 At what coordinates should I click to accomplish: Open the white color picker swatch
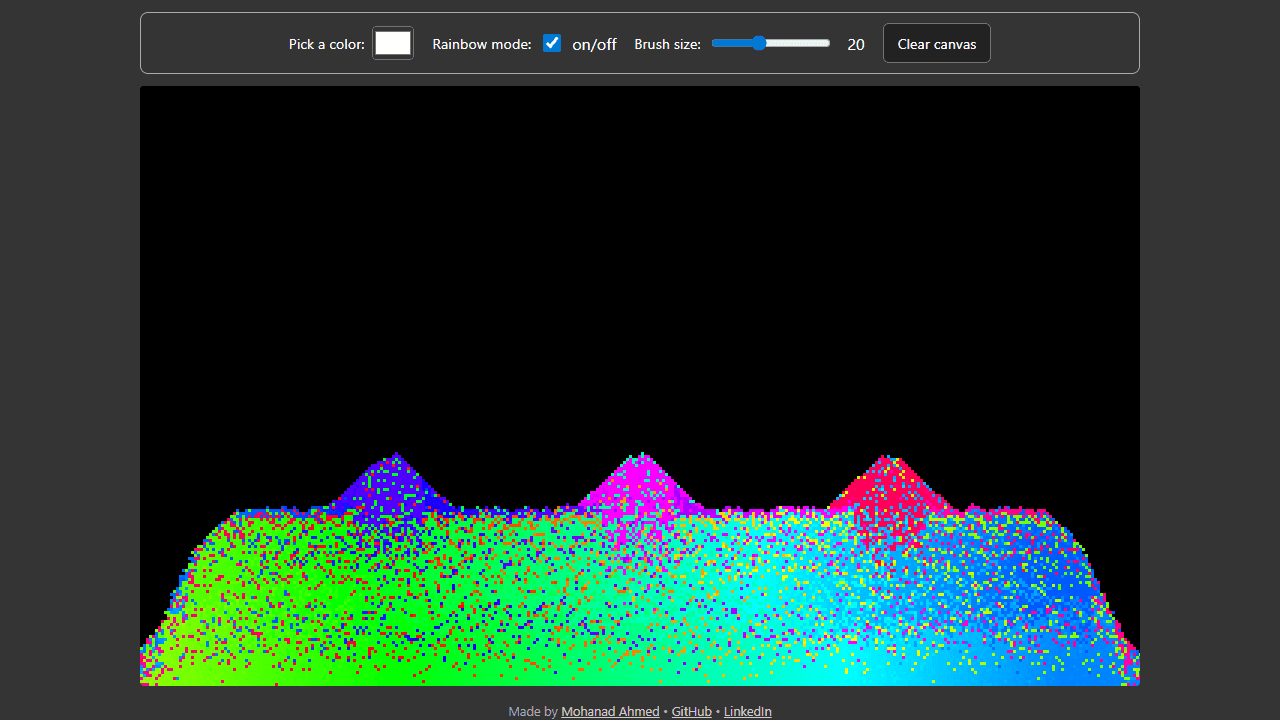[393, 43]
